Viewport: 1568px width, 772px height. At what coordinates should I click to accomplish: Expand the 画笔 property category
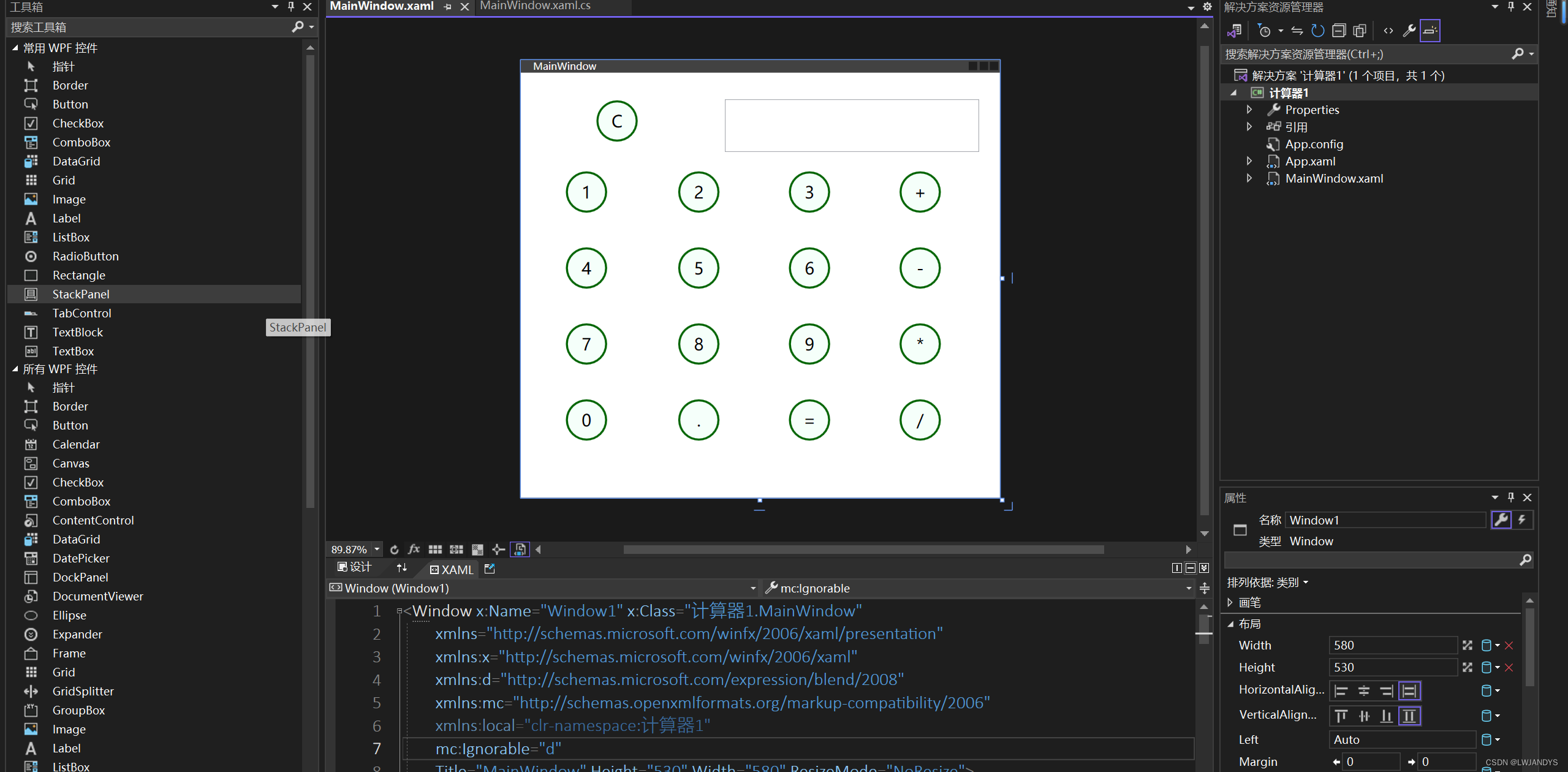click(x=1230, y=602)
